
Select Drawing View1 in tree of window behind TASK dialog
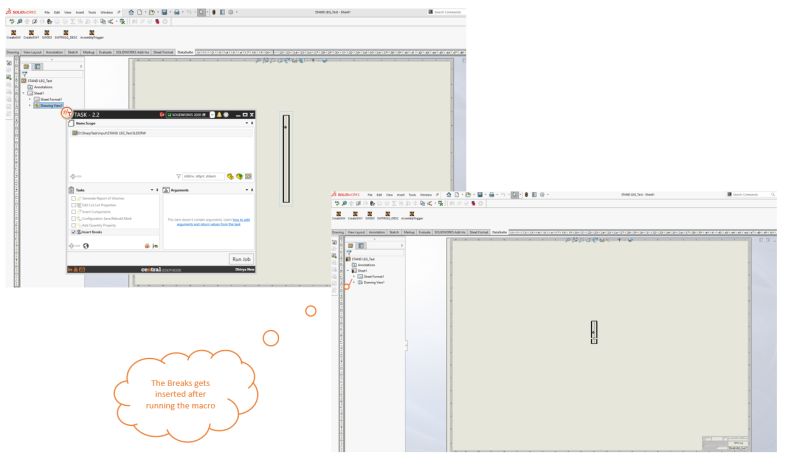pyautogui.click(x=47, y=106)
